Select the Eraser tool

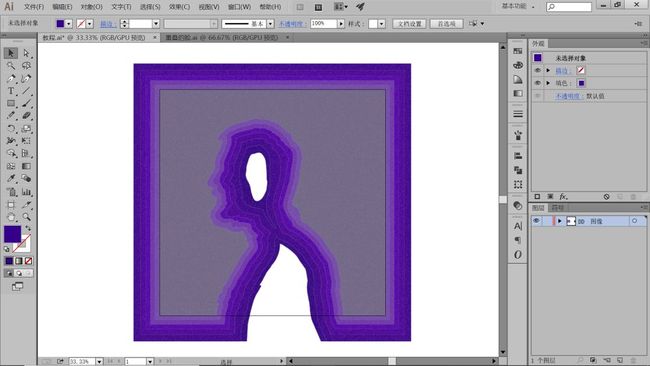pos(27,116)
